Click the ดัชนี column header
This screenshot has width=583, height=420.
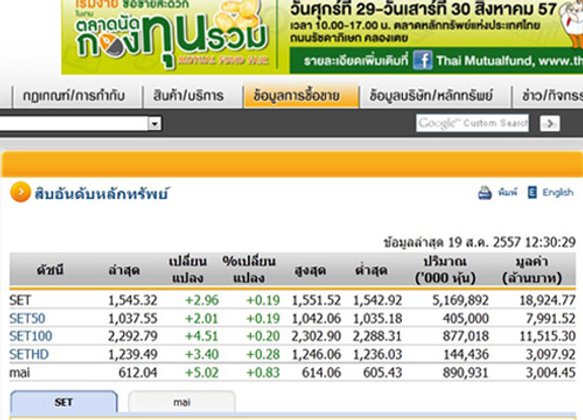pyautogui.click(x=50, y=270)
